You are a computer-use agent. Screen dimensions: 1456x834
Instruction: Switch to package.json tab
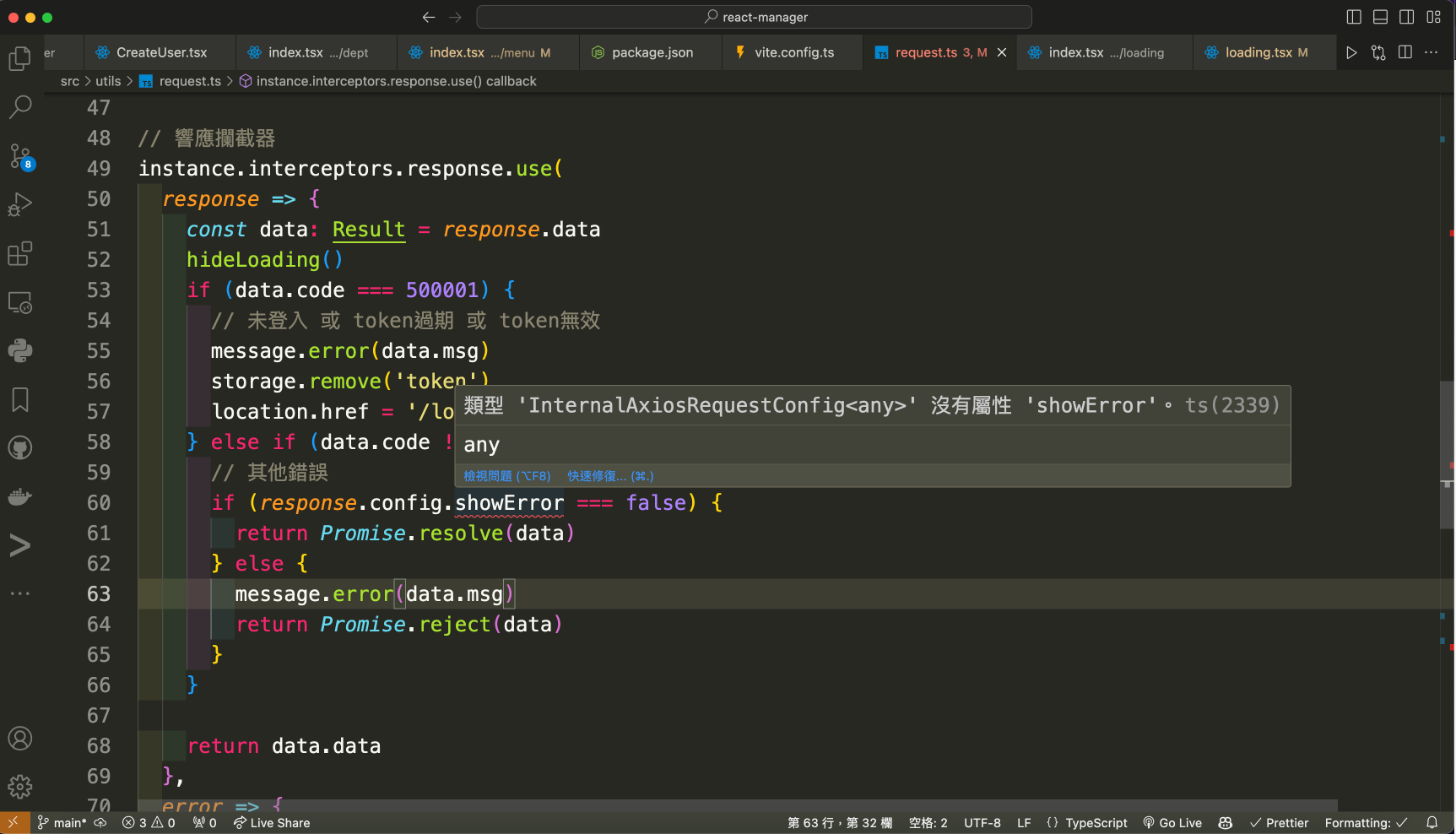pyautogui.click(x=652, y=52)
